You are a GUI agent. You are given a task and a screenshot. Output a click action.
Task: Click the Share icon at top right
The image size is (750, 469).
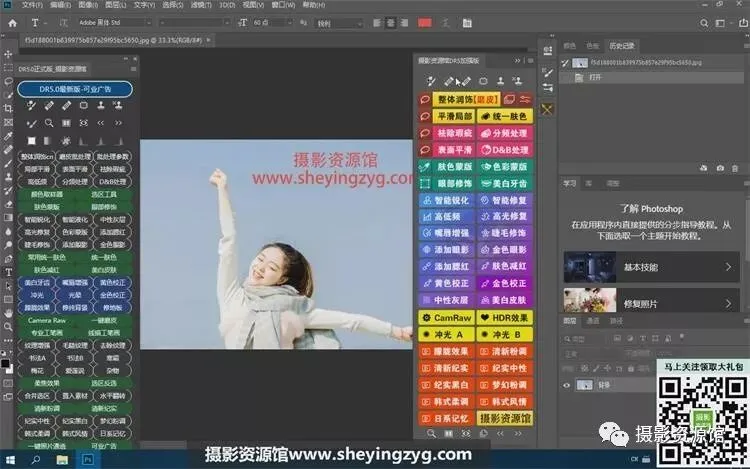click(743, 23)
